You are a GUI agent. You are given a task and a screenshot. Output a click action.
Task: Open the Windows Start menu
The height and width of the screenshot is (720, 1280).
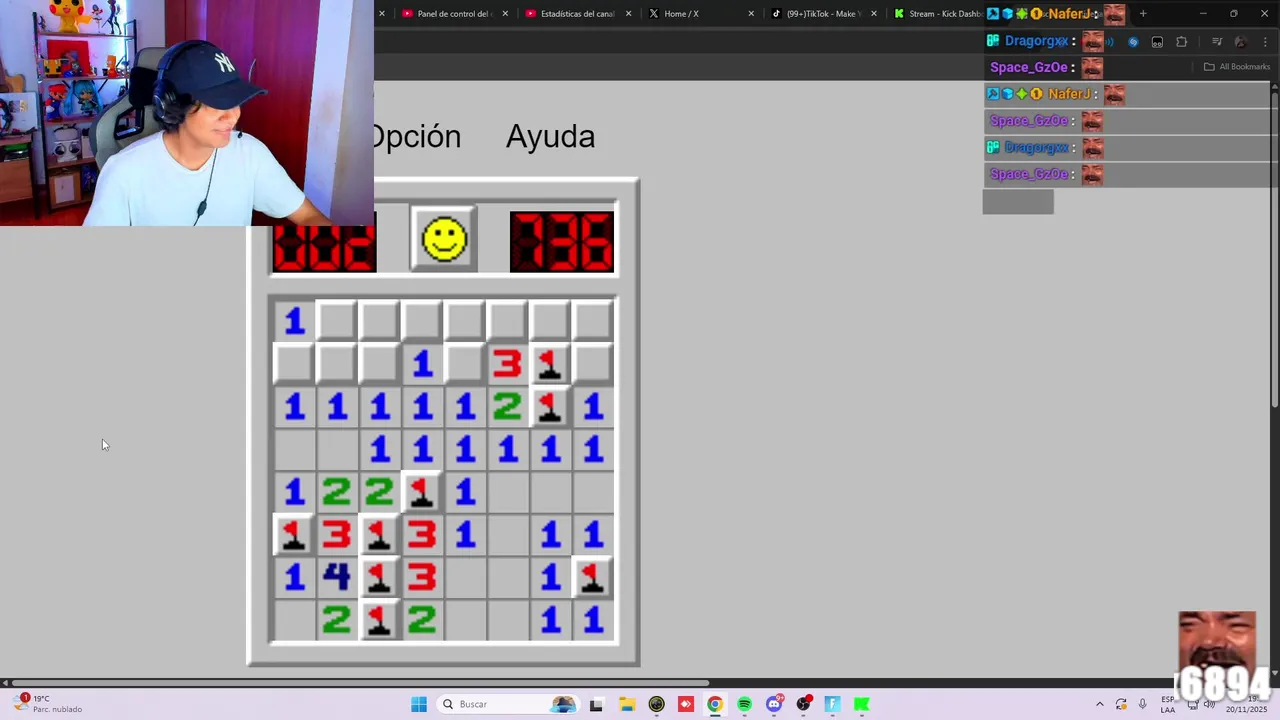click(419, 704)
